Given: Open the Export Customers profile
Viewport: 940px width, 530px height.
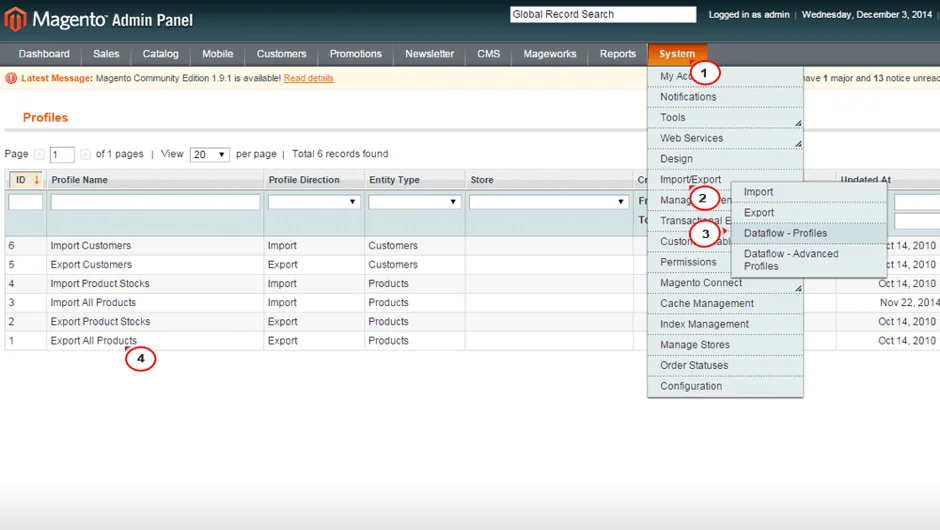Looking at the screenshot, I should tap(91, 264).
